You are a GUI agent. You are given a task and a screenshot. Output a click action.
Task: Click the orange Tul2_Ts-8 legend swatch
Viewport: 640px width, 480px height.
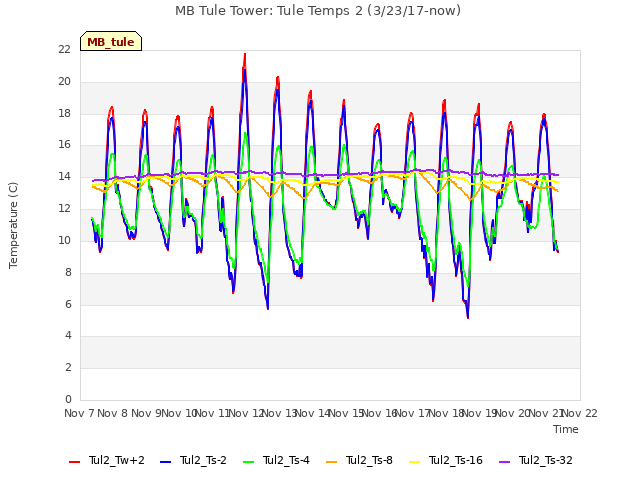331,462
